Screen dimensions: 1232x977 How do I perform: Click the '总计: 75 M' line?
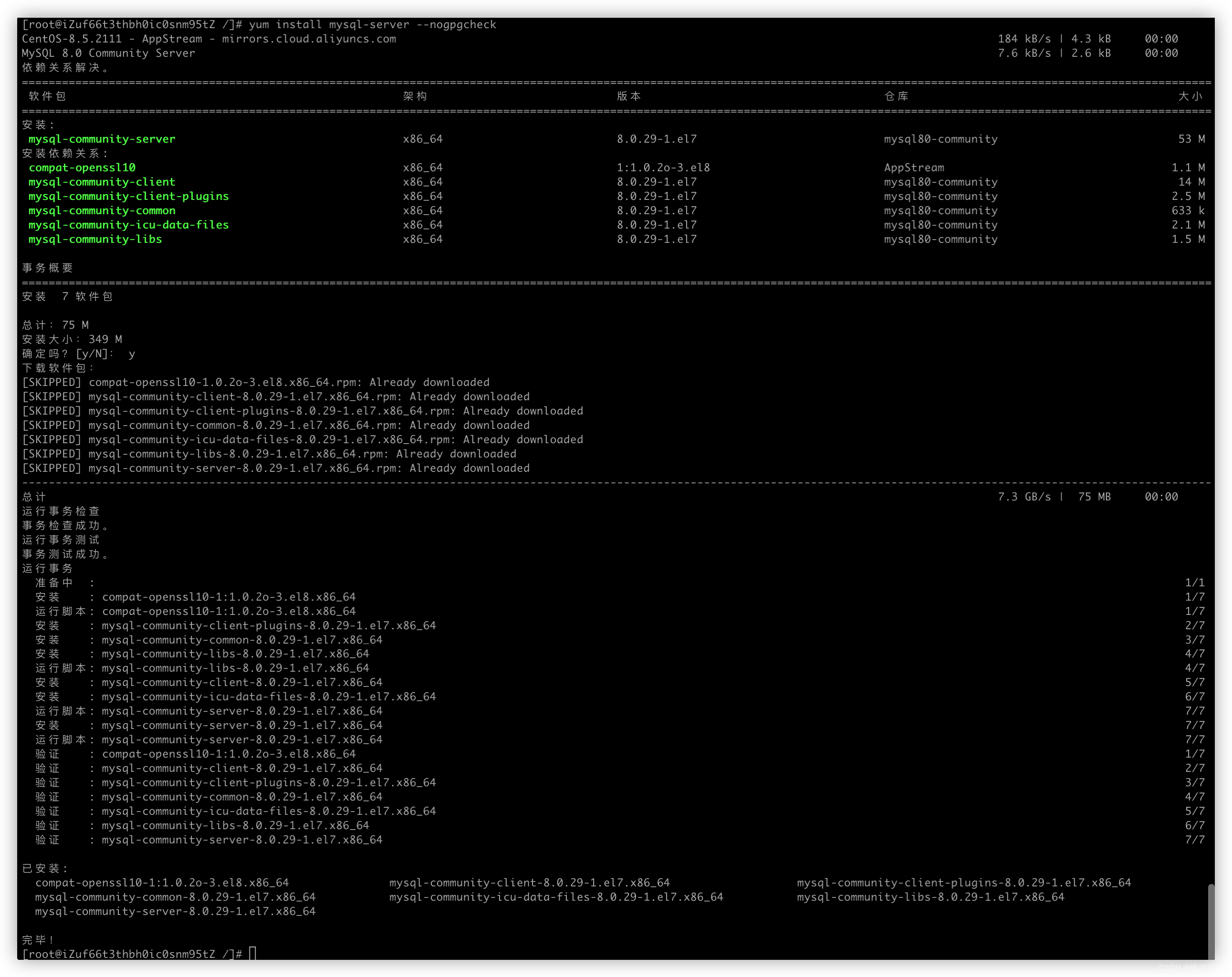coord(55,324)
